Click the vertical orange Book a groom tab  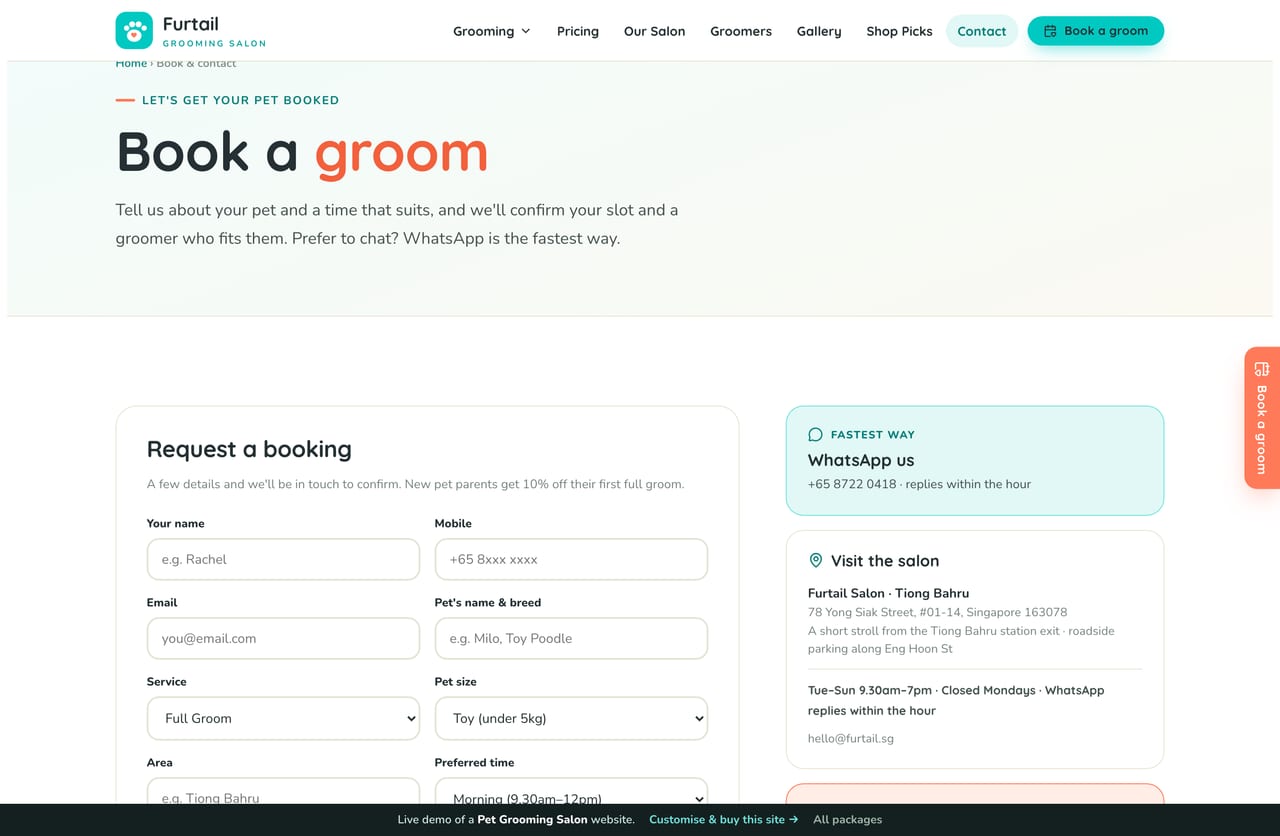click(1262, 418)
